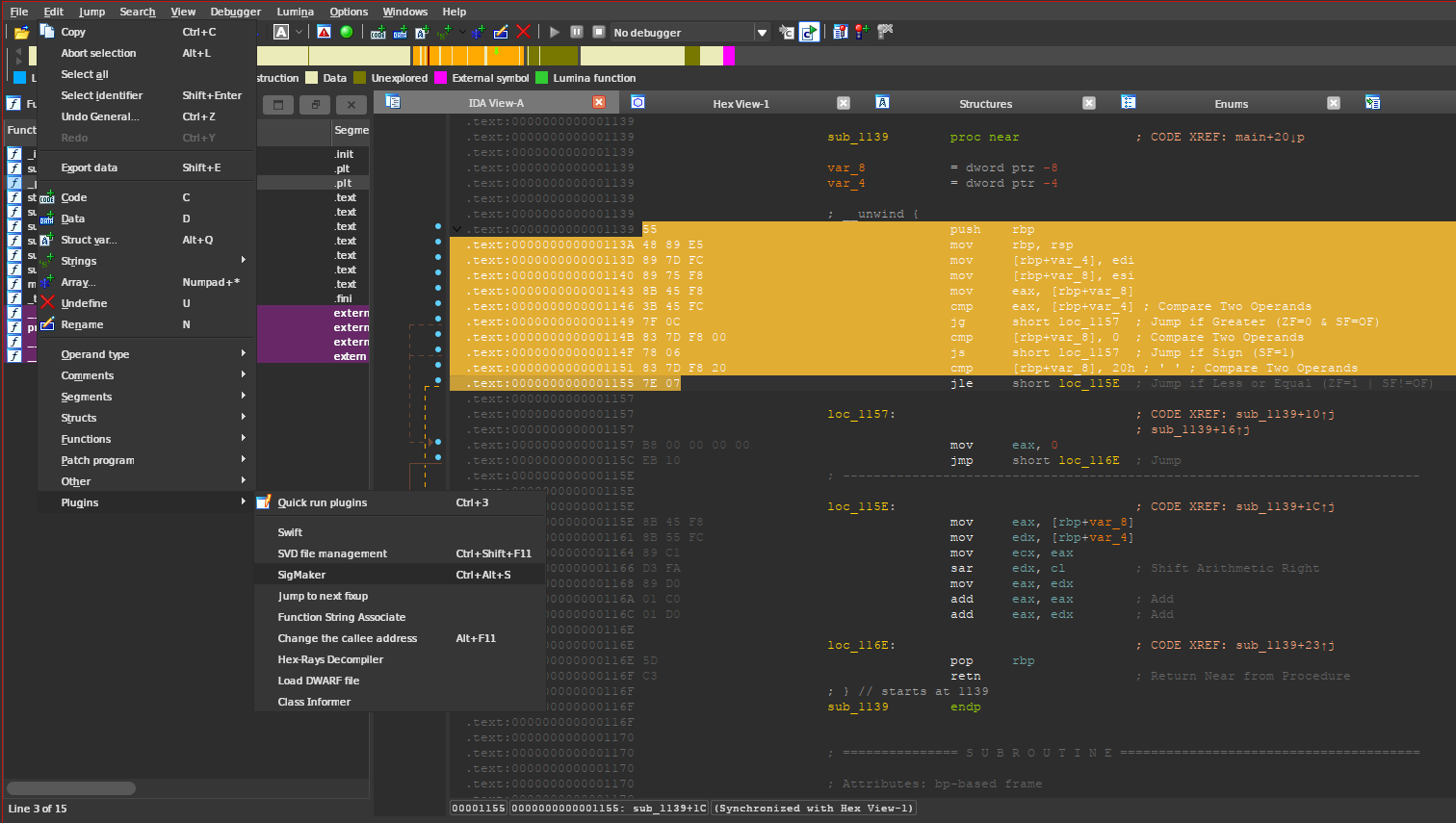1456x823 pixels.
Task: Stop the debugger process
Action: [598, 32]
